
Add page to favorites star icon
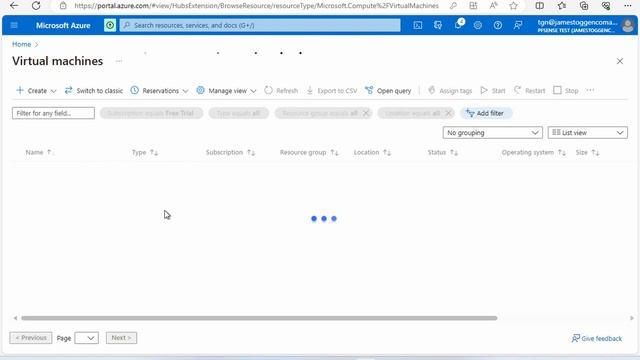point(513,6)
